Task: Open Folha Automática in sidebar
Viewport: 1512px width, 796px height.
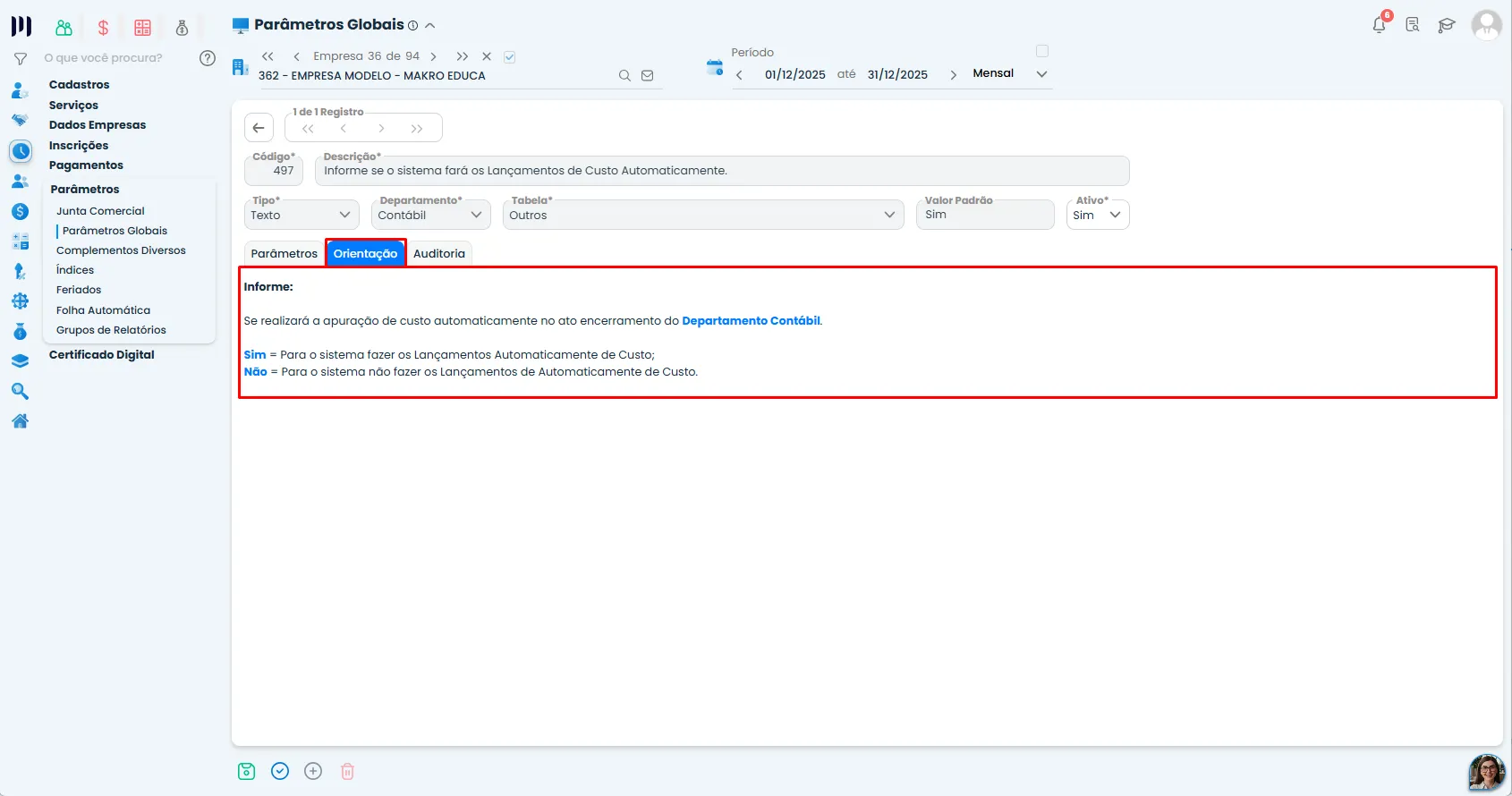Action: [103, 310]
